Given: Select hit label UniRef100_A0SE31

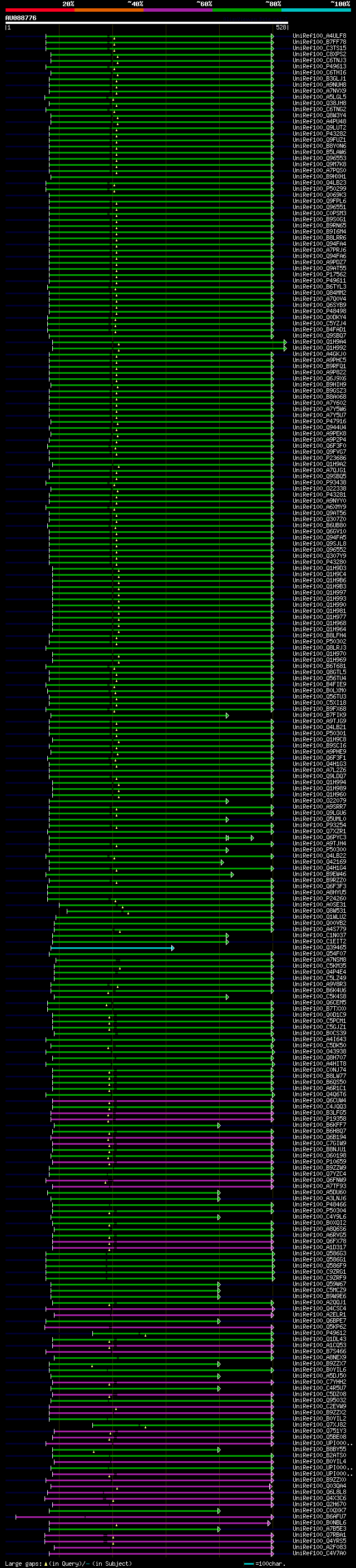Looking at the screenshot, I should [319, 905].
